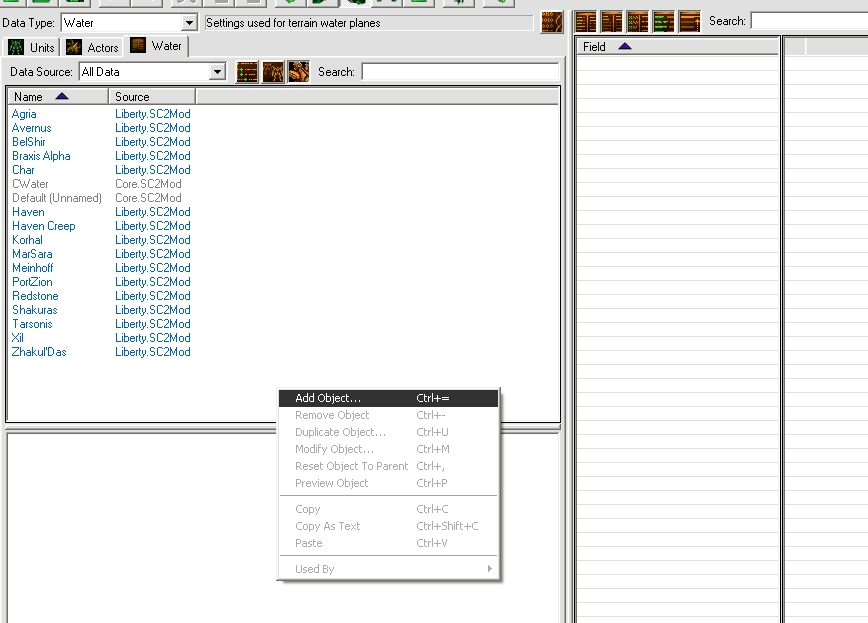Screen dimensions: 868x623
Task: Select the MarSara water entry
Action: 32,254
